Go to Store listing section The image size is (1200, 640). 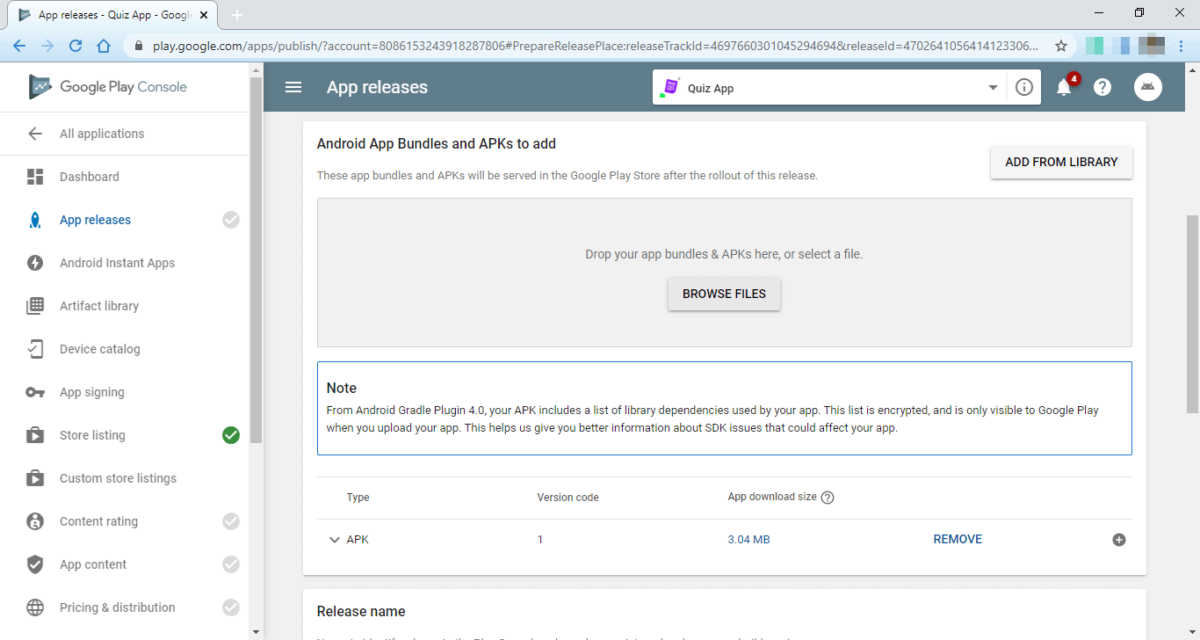pos(92,436)
